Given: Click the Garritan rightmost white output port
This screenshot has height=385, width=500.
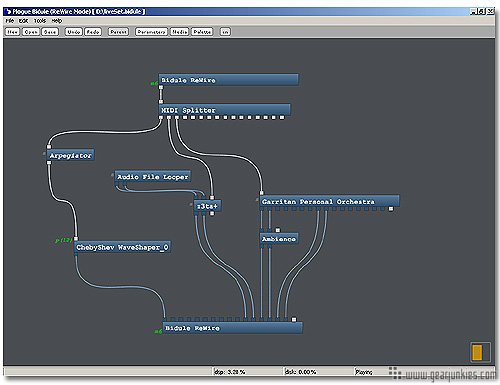Looking at the screenshot, I should (391, 209).
